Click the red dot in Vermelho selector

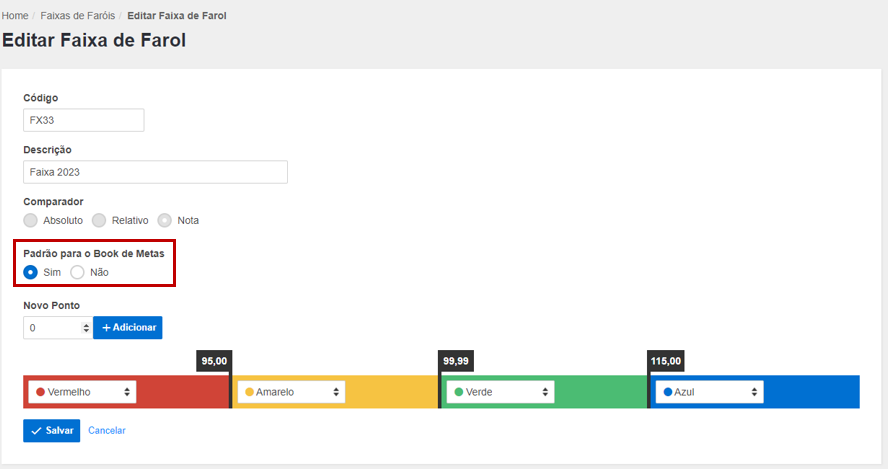point(40,392)
